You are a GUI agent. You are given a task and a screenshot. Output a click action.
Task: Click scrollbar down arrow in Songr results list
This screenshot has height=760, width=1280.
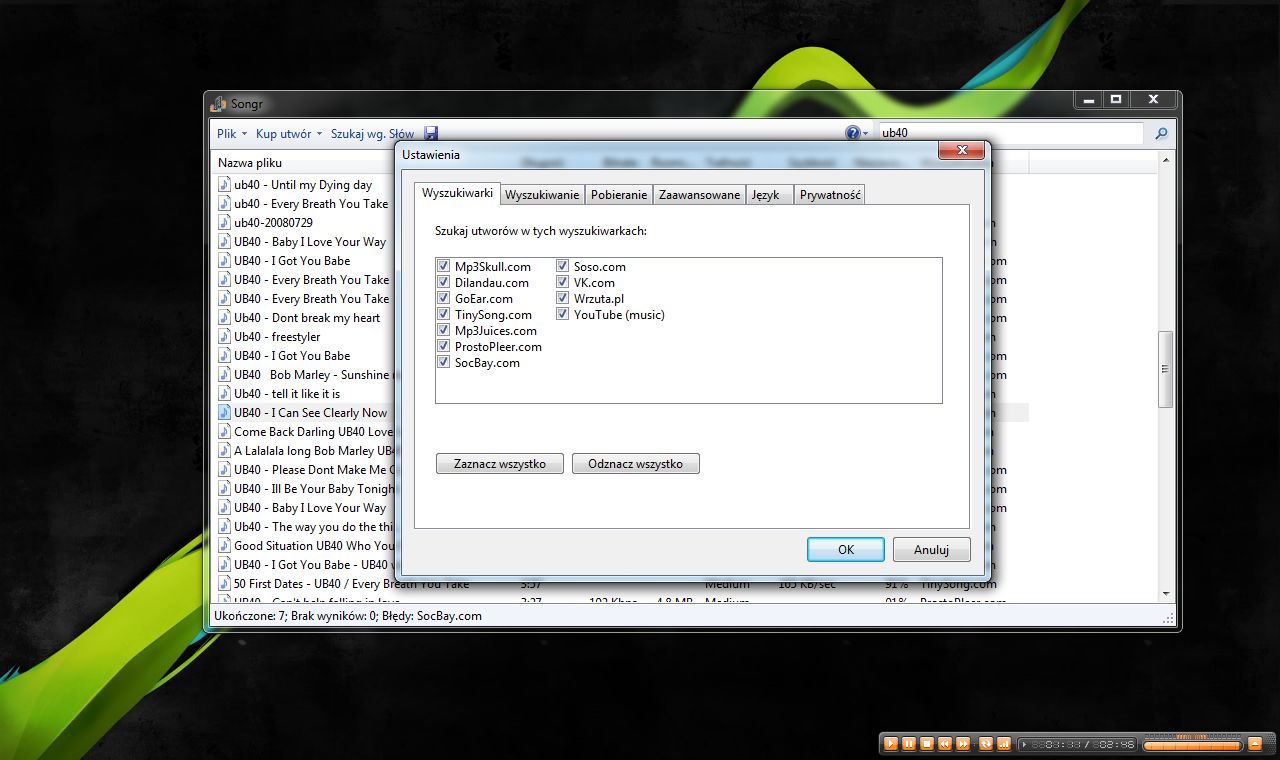[x=1165, y=594]
